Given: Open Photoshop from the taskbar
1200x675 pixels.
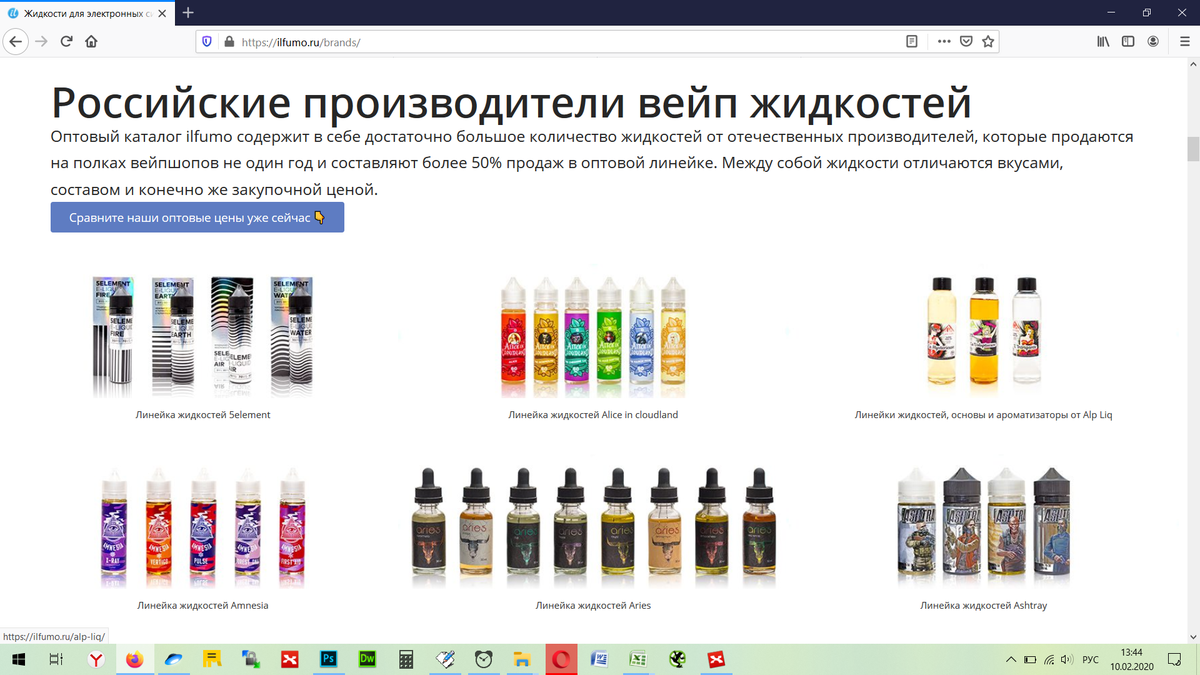Looking at the screenshot, I should coord(327,659).
